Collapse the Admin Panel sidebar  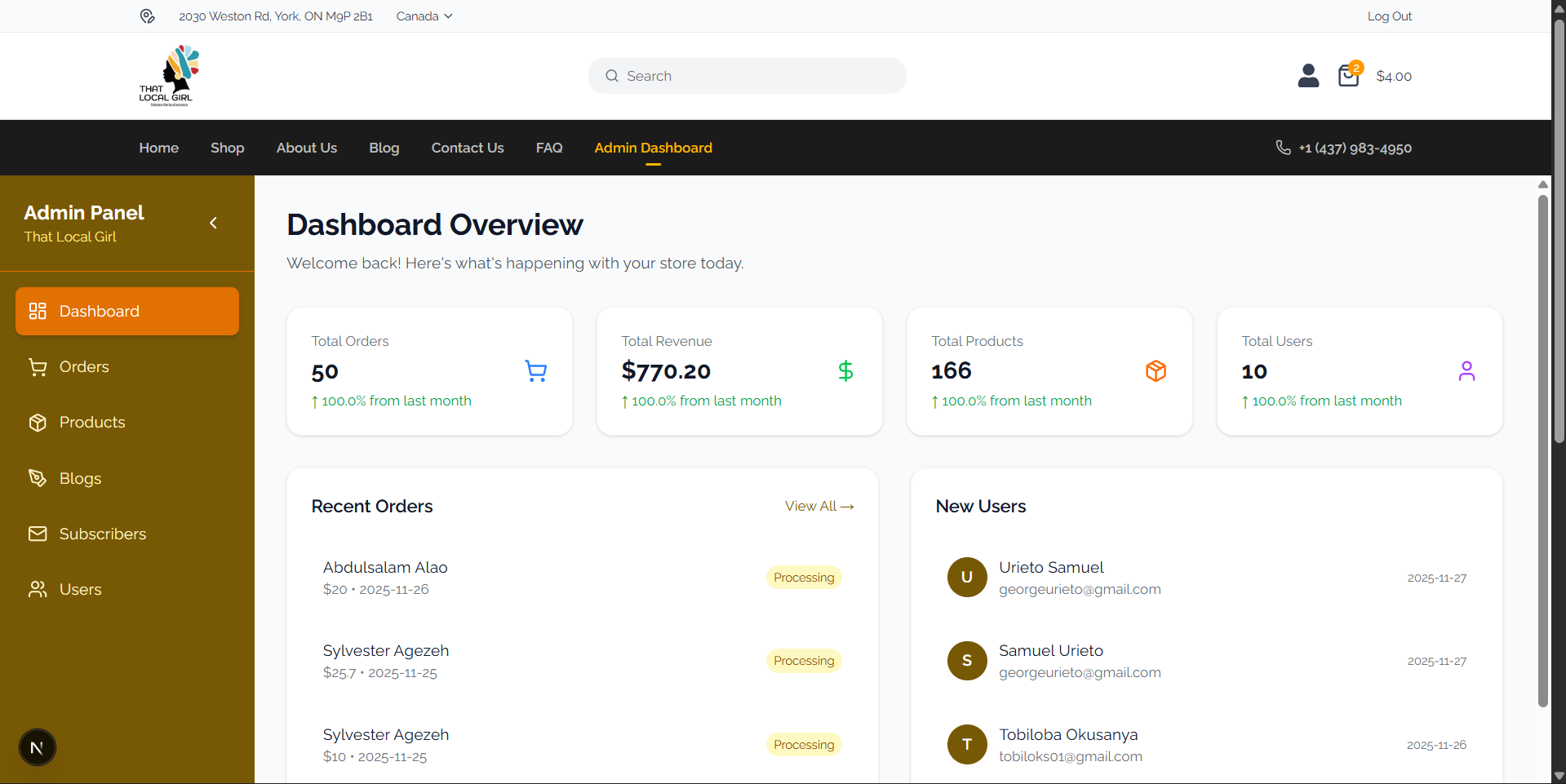[x=213, y=223]
